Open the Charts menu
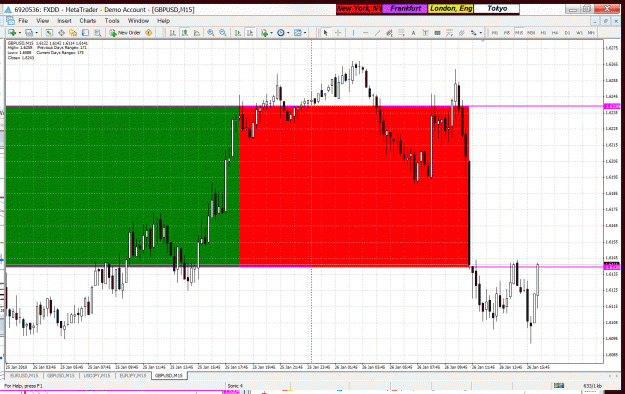This screenshot has width=625, height=394. tap(88, 20)
